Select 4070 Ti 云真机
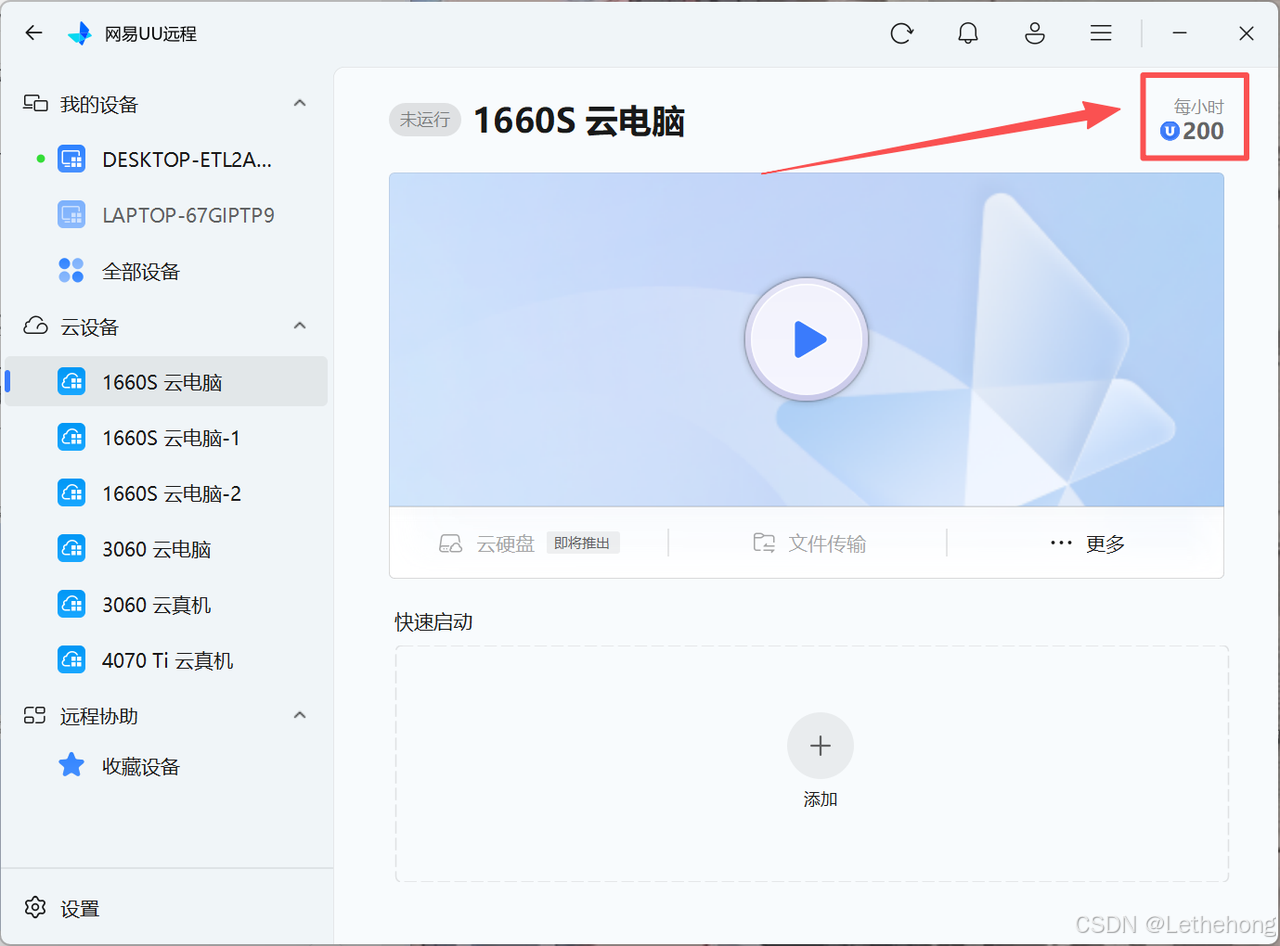The width and height of the screenshot is (1280, 946). pos(166,660)
